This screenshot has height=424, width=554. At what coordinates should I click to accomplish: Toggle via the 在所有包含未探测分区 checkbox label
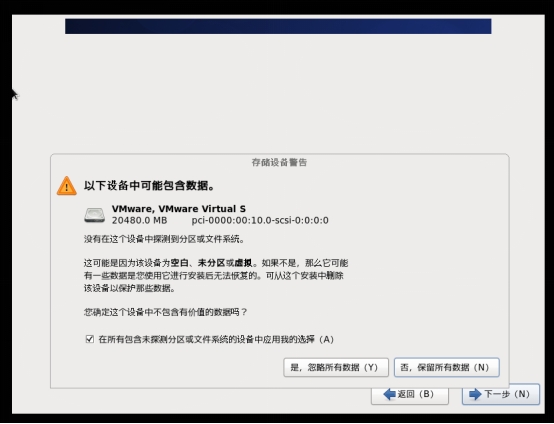click(216, 340)
